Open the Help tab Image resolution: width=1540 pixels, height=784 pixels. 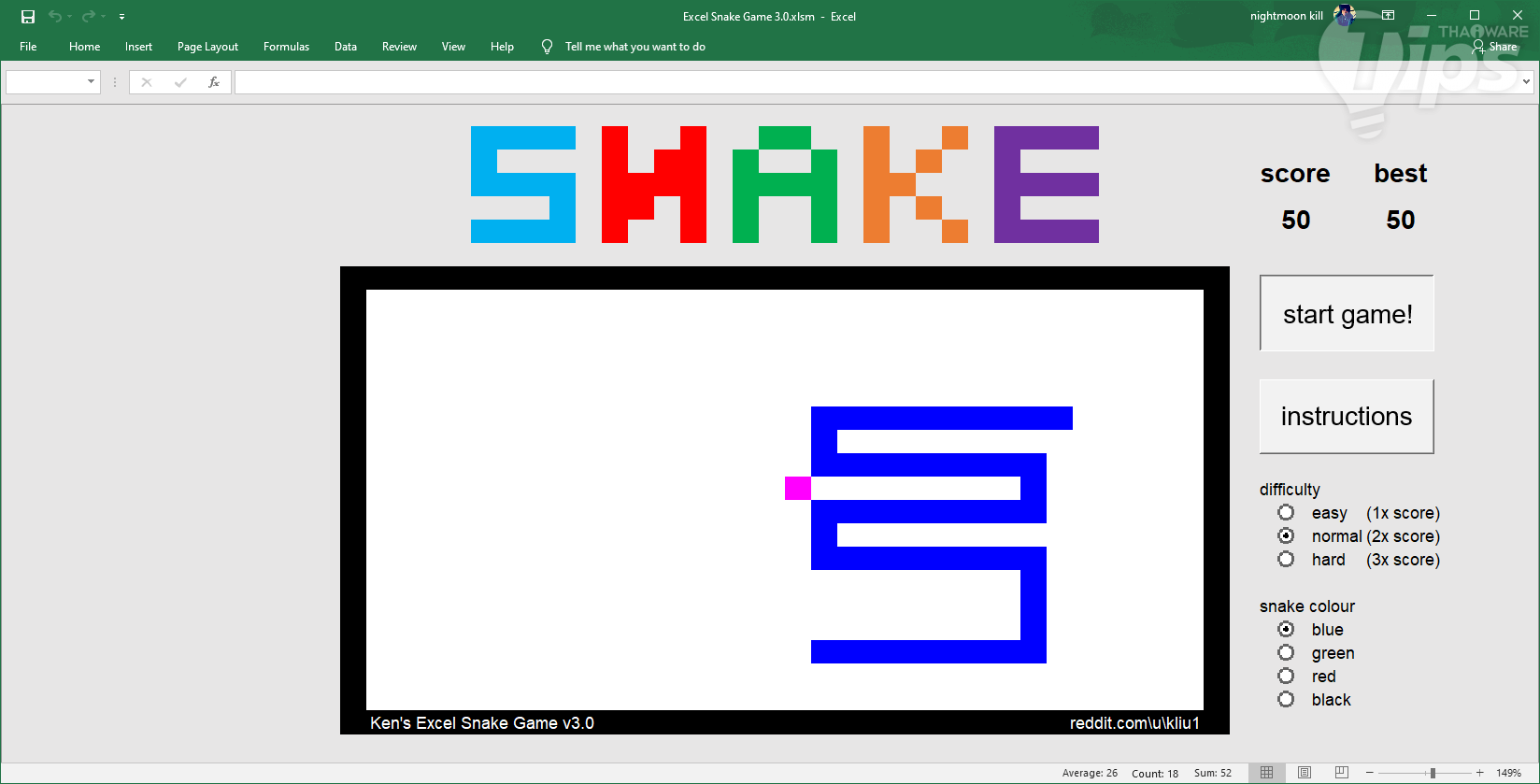(502, 47)
